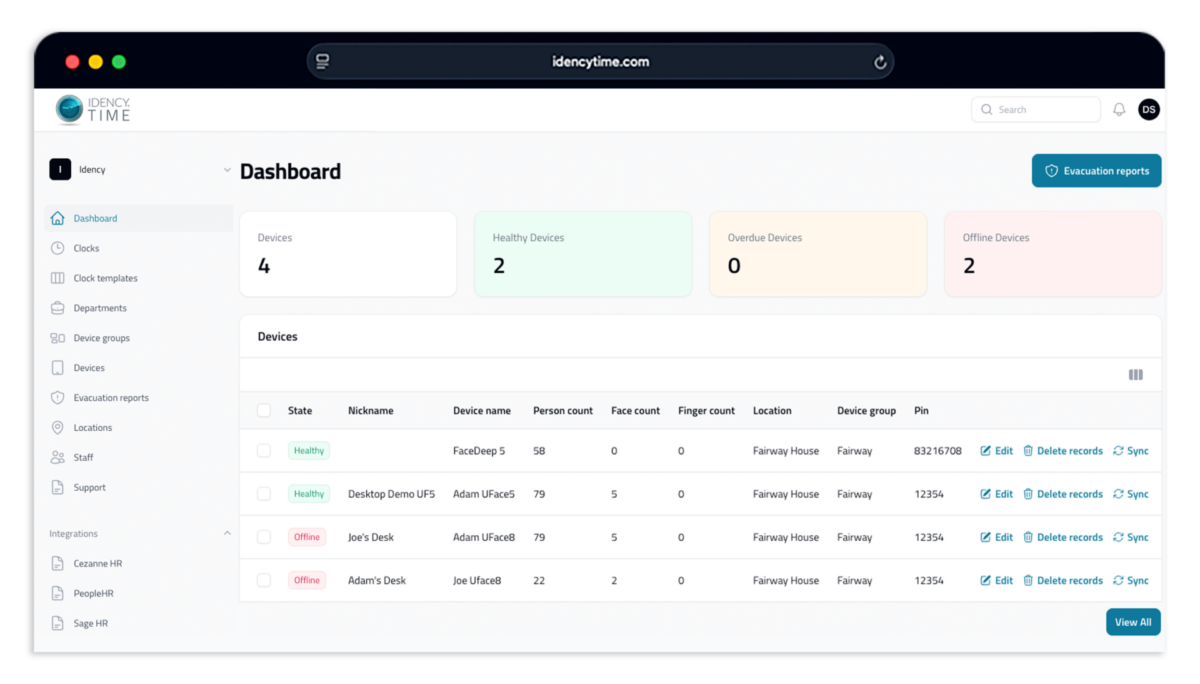Select Clock templates from the sidebar
Screen dimensions: 1200x684
[104, 278]
